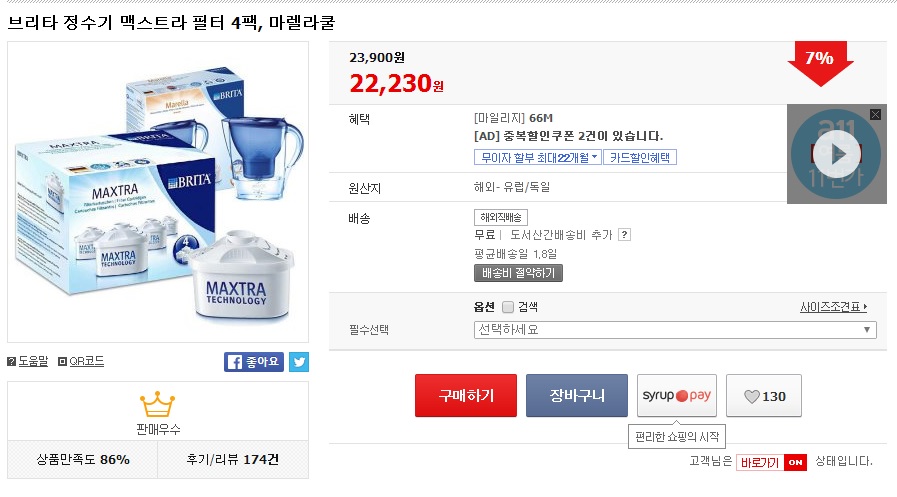Close the video ad overlay
The image size is (897, 497).
[876, 115]
